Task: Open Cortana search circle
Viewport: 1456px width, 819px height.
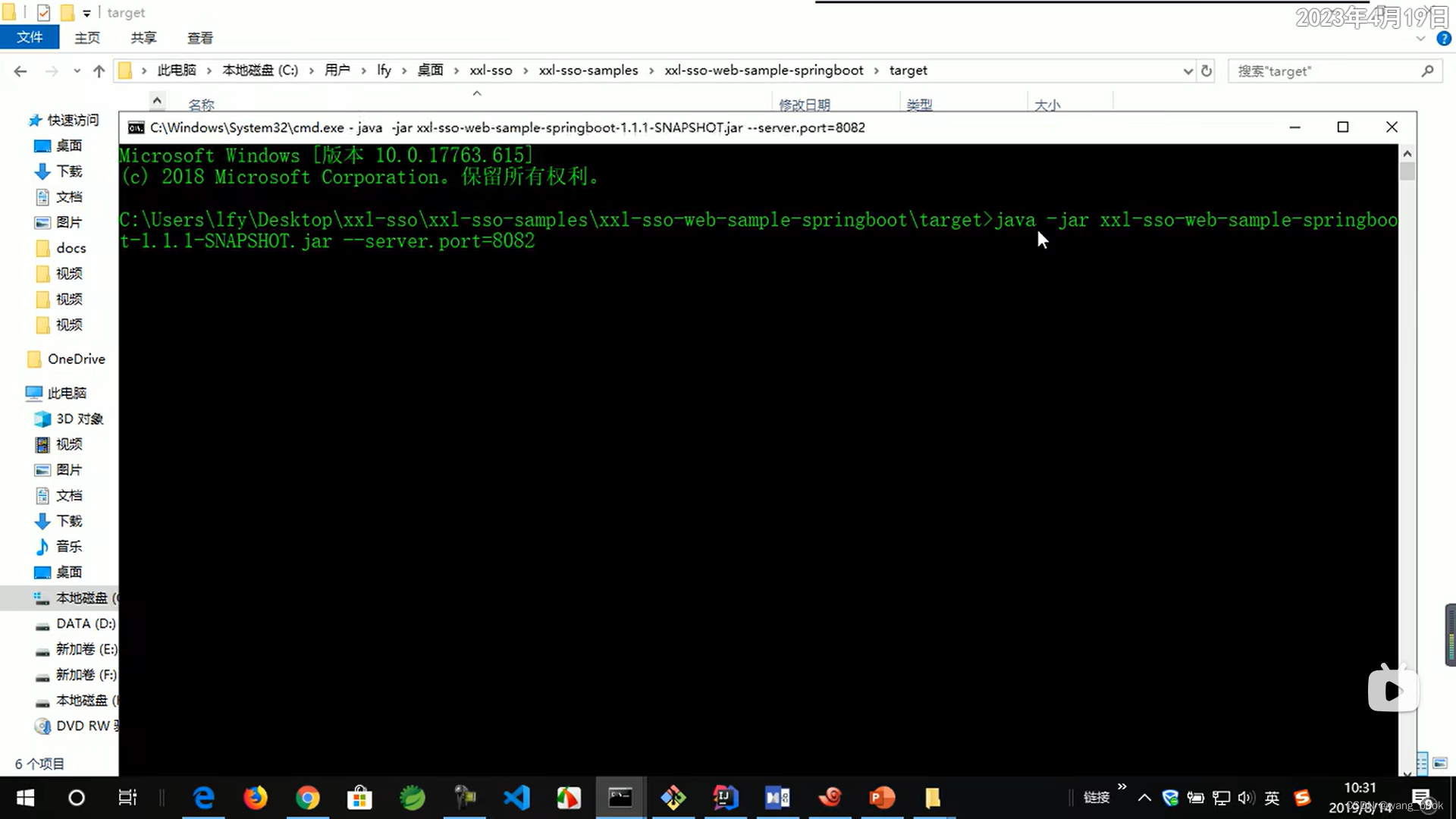Action: coord(77,798)
